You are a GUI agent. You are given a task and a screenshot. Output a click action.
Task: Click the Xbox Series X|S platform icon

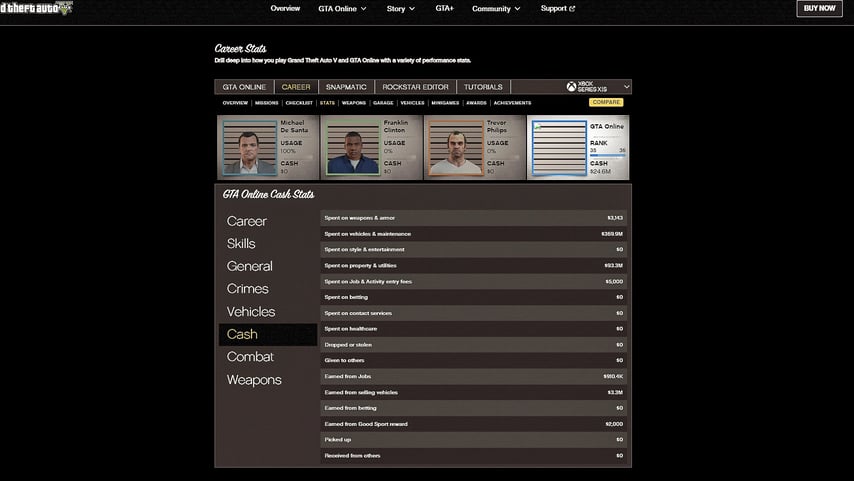[571, 87]
